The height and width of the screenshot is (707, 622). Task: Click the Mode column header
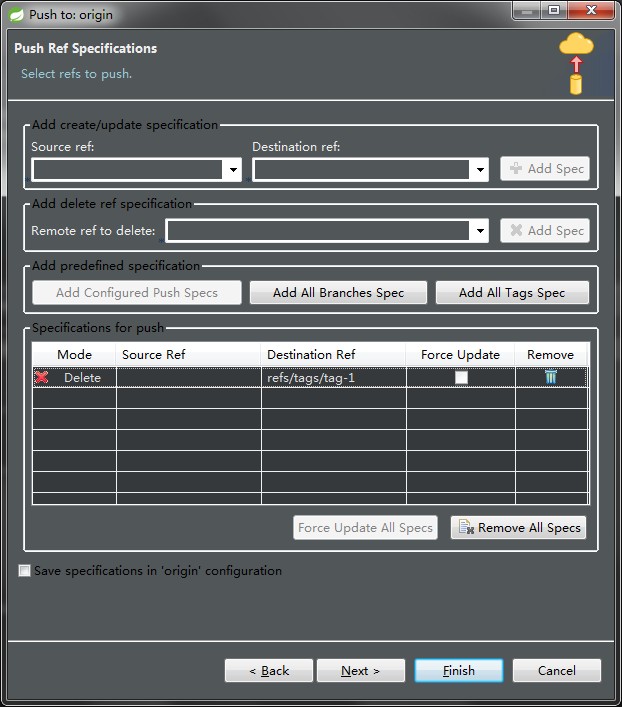74,355
